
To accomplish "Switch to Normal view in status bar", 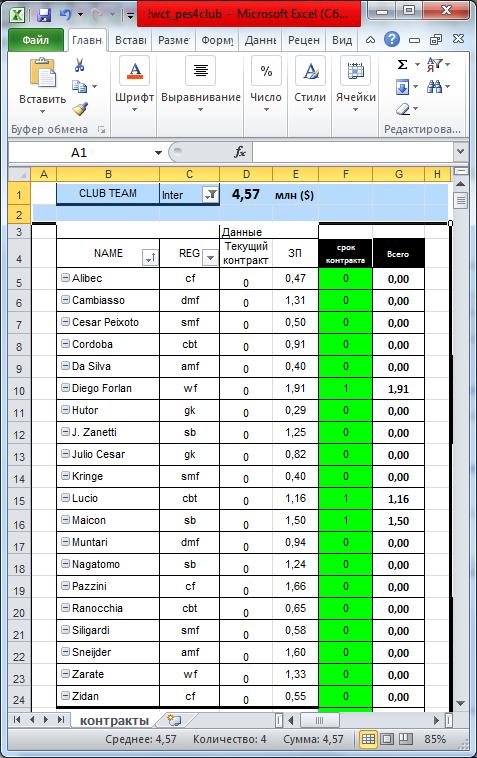I will (368, 739).
